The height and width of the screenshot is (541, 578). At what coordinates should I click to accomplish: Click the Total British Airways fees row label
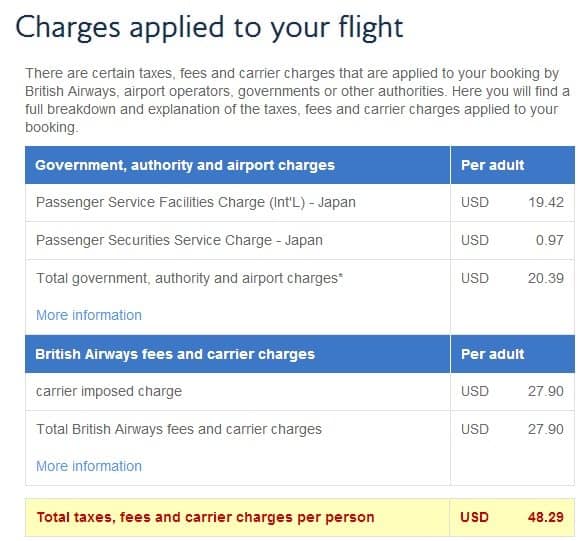tap(179, 429)
